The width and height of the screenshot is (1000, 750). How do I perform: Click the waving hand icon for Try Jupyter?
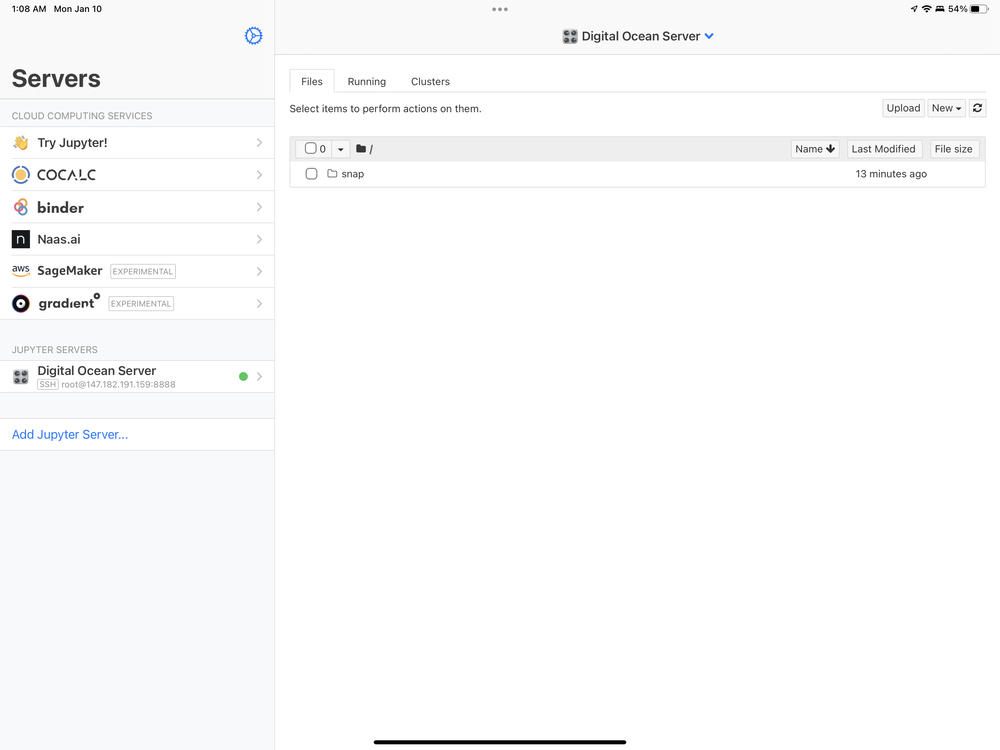pyautogui.click(x=20, y=143)
